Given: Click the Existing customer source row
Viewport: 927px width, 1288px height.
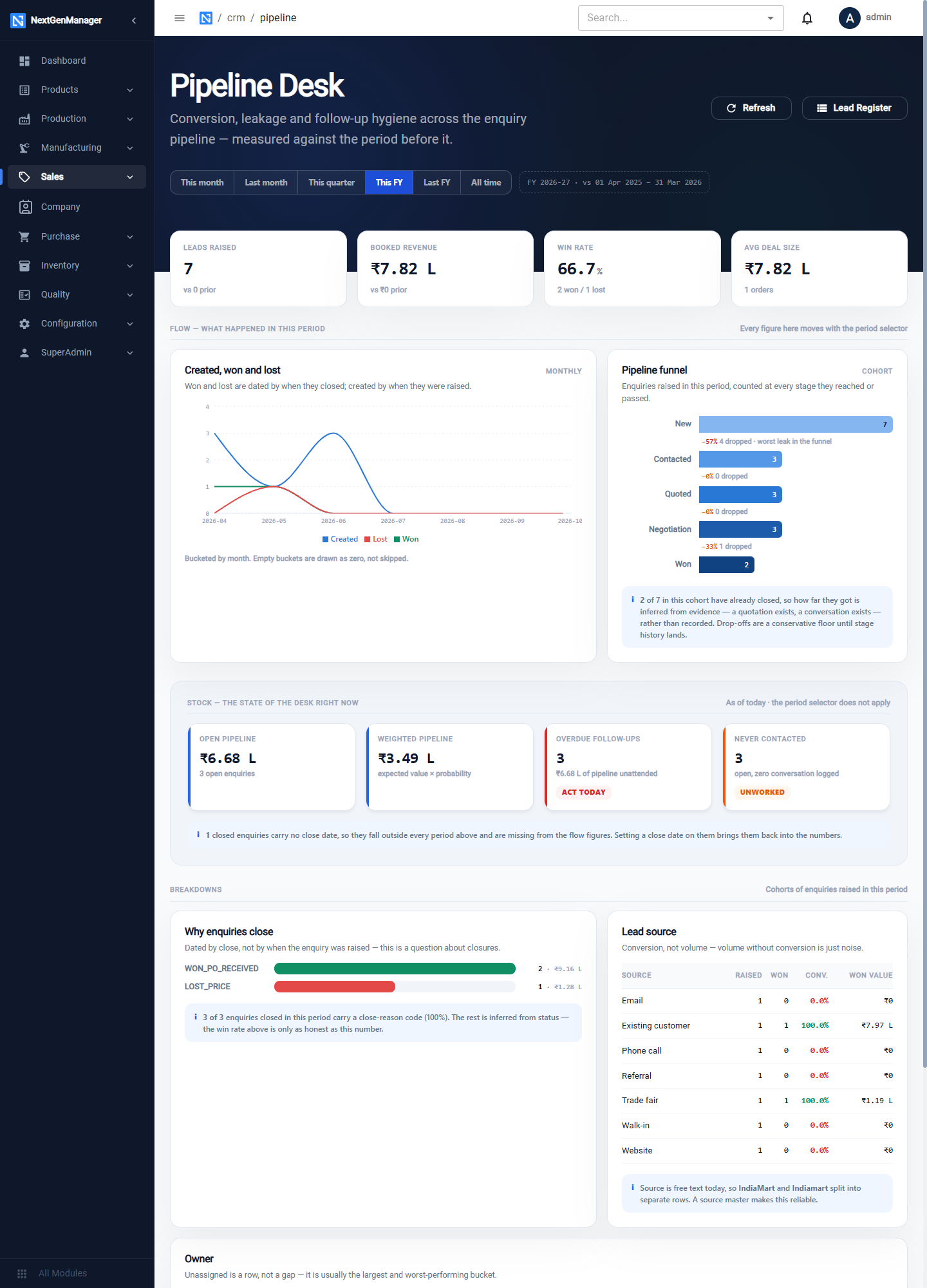Looking at the screenshot, I should click(757, 1025).
